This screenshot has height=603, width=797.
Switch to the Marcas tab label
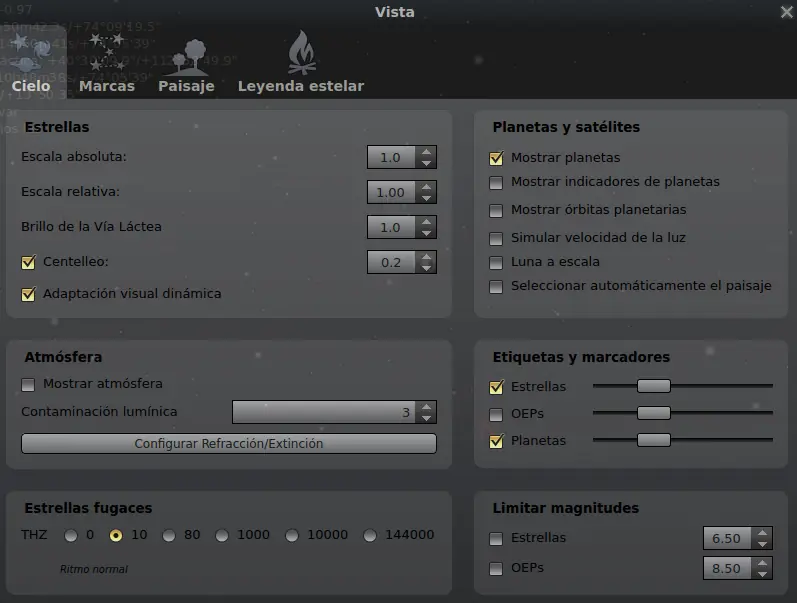click(x=107, y=86)
